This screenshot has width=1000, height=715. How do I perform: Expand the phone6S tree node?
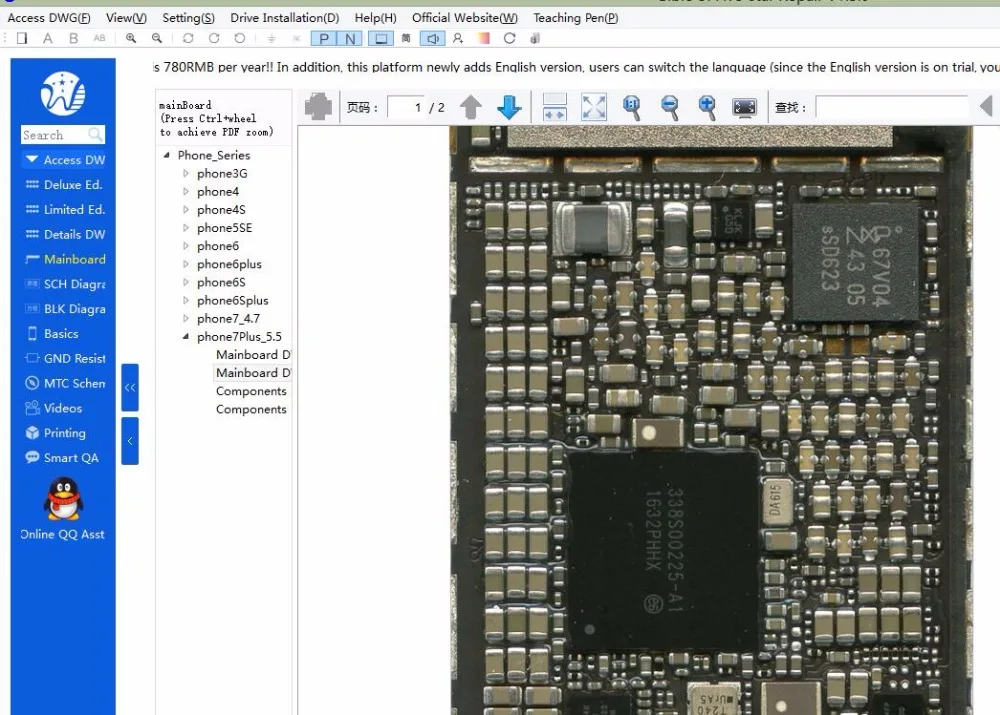click(x=186, y=282)
